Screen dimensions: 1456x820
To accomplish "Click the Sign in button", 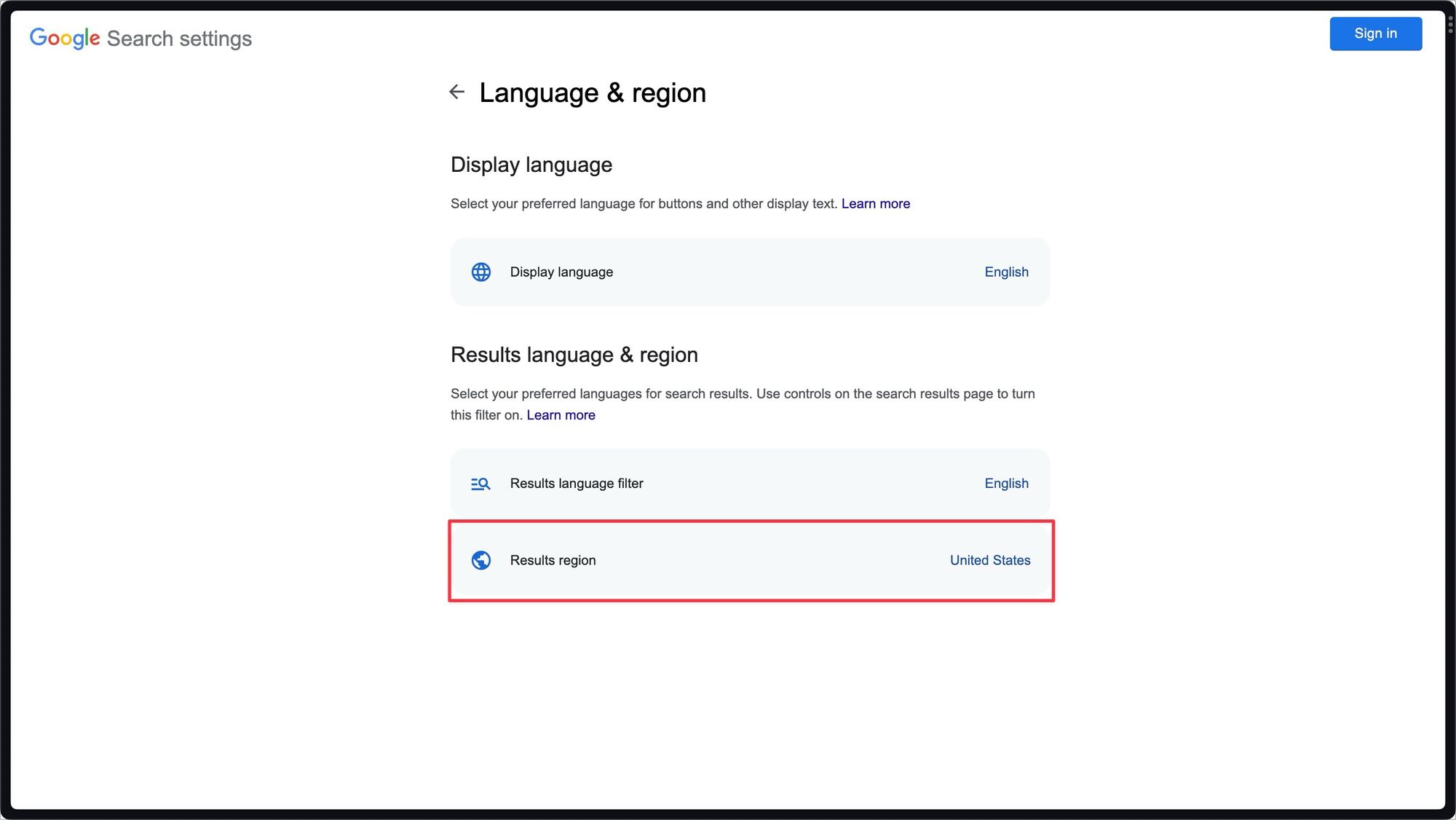I will [1376, 34].
